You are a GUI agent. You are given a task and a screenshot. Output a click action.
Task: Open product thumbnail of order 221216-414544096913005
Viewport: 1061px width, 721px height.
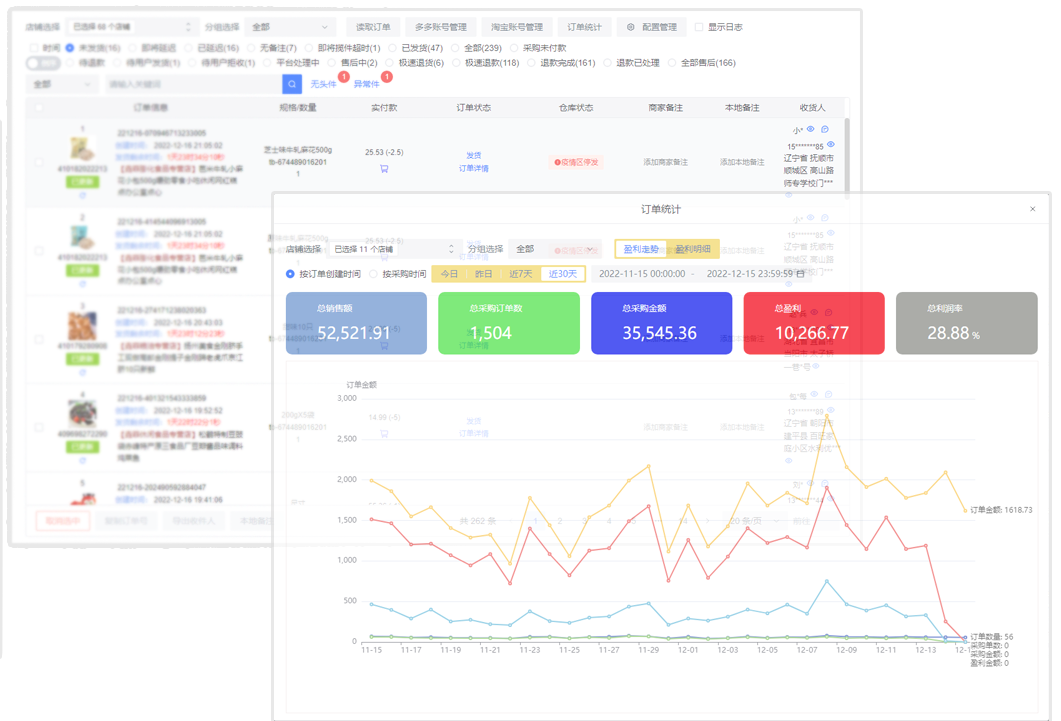pos(83,237)
